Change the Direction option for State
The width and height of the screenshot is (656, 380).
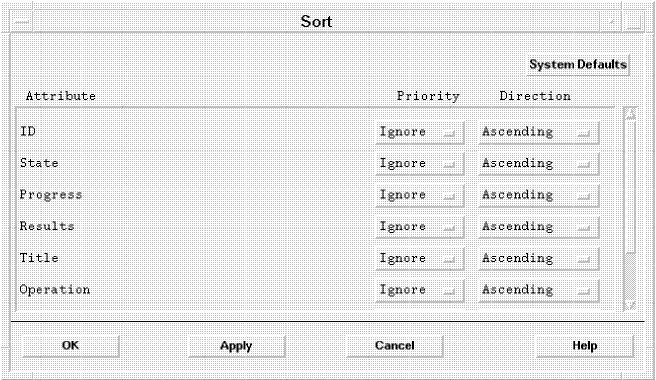coord(539,164)
